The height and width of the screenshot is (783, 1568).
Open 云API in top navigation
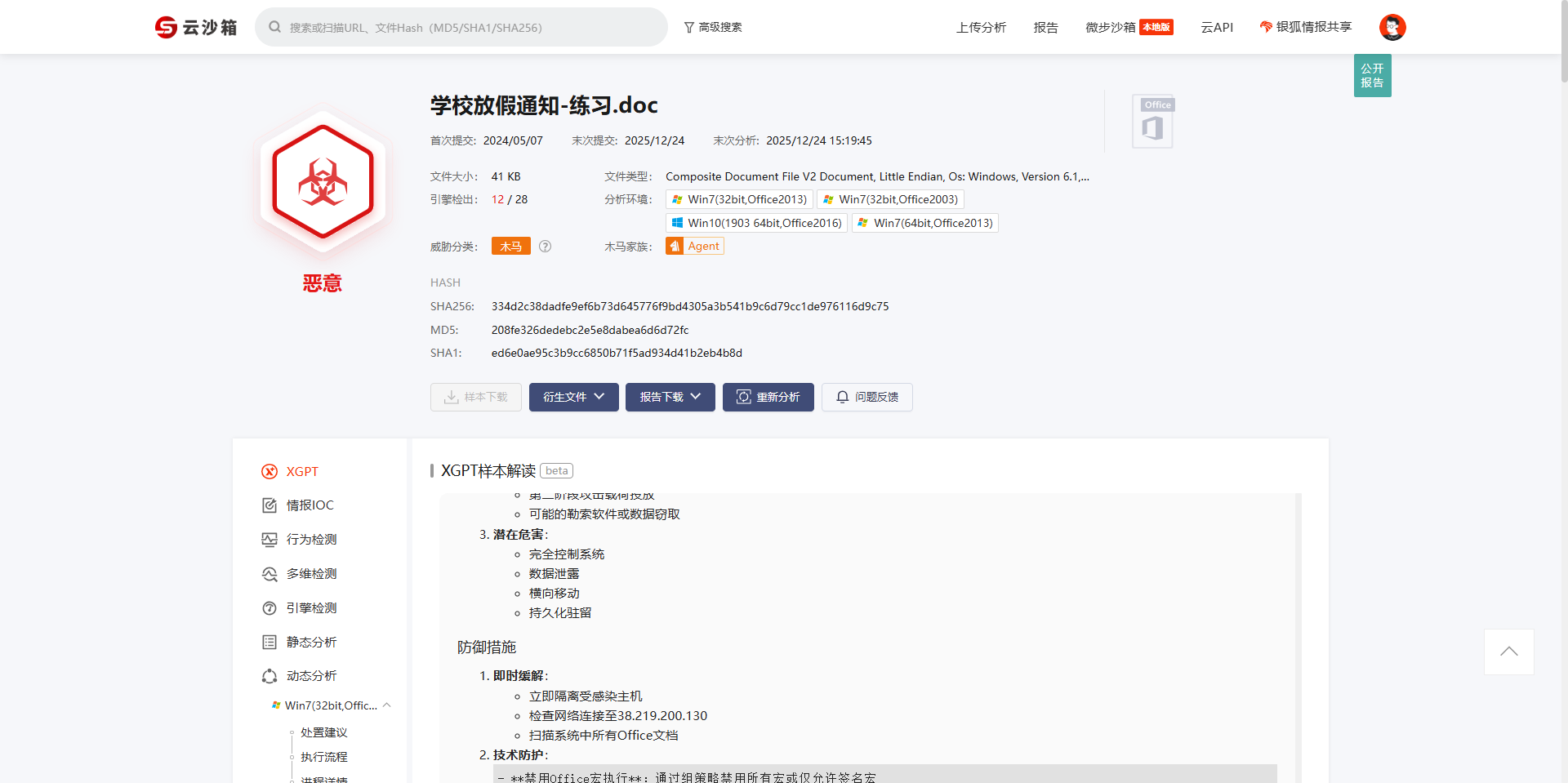1216,28
